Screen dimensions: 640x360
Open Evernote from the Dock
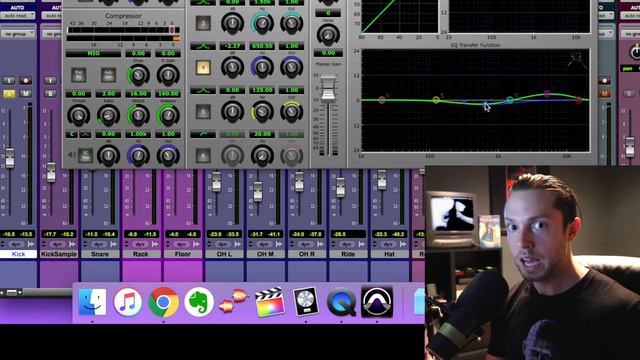[x=199, y=302]
